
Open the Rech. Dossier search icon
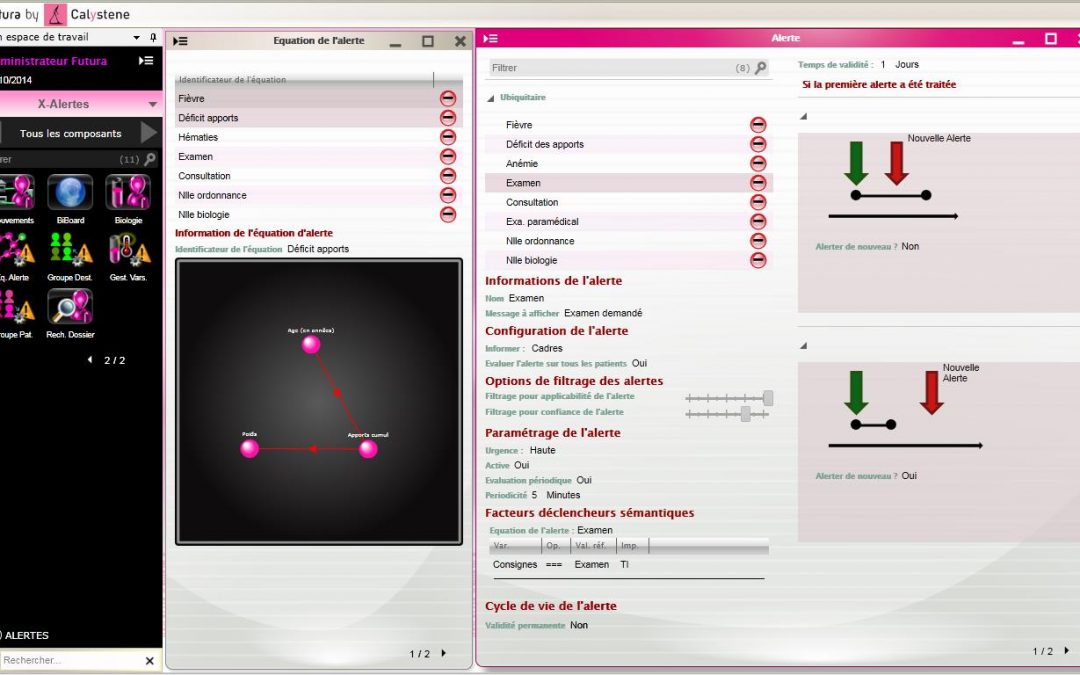(69, 308)
